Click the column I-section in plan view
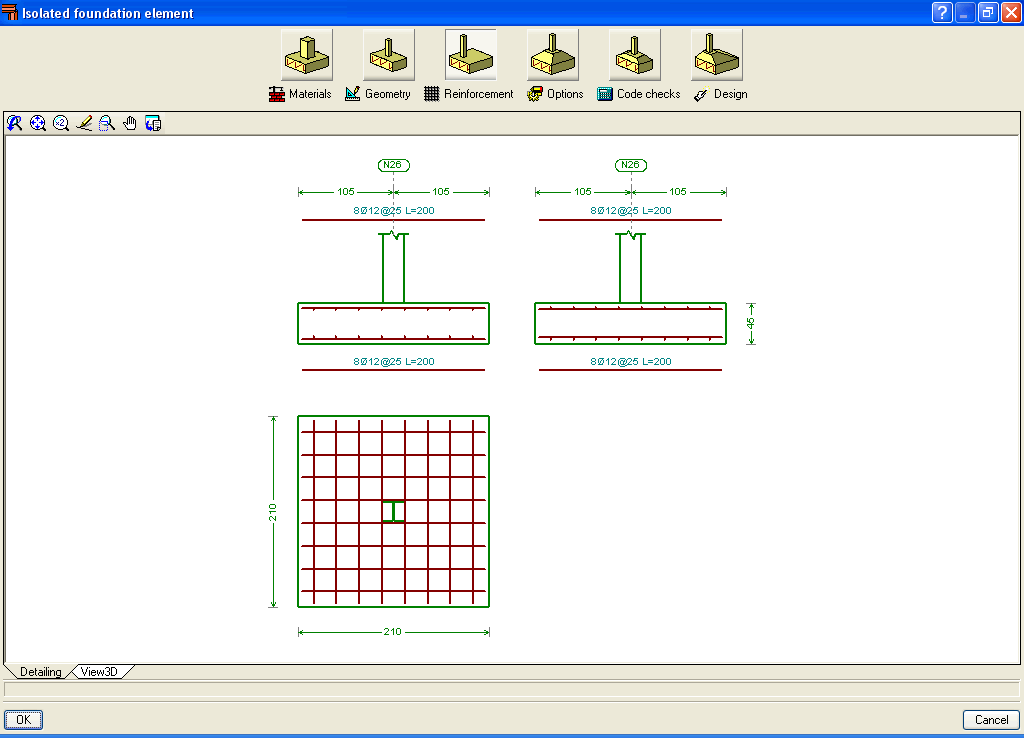This screenshot has width=1024, height=738. [393, 511]
